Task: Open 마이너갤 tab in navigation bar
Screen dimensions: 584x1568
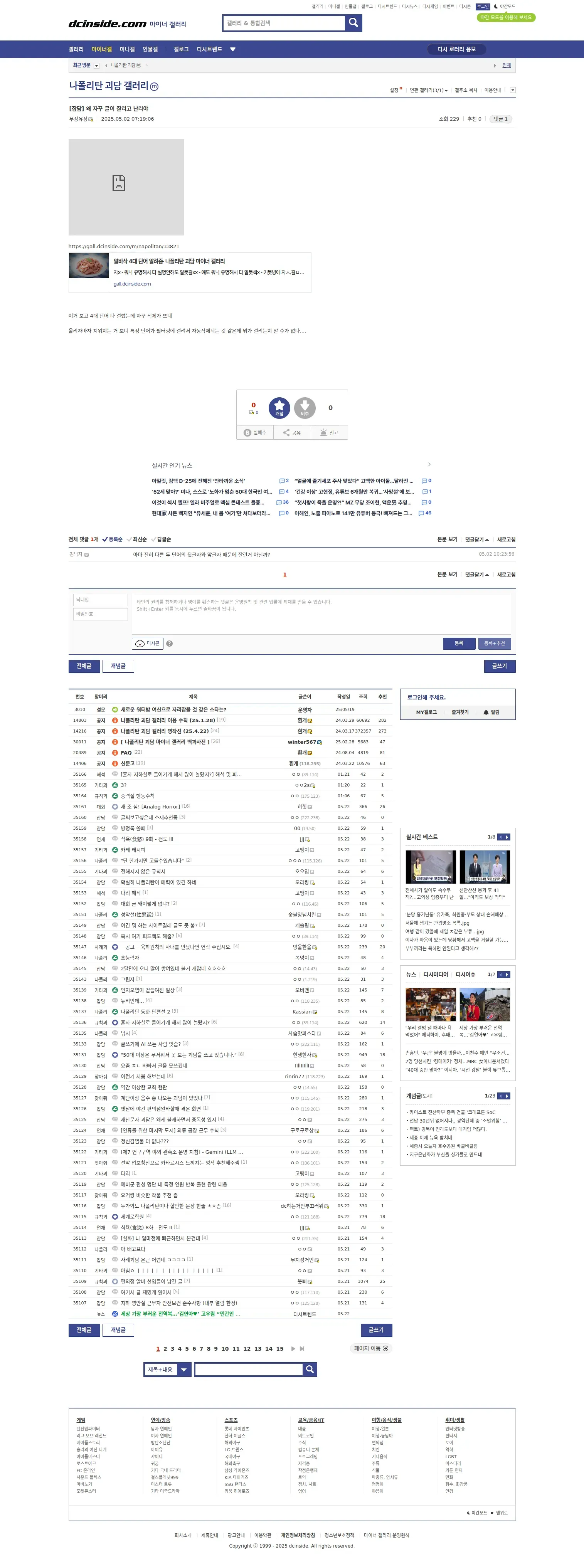Action: coord(102,49)
